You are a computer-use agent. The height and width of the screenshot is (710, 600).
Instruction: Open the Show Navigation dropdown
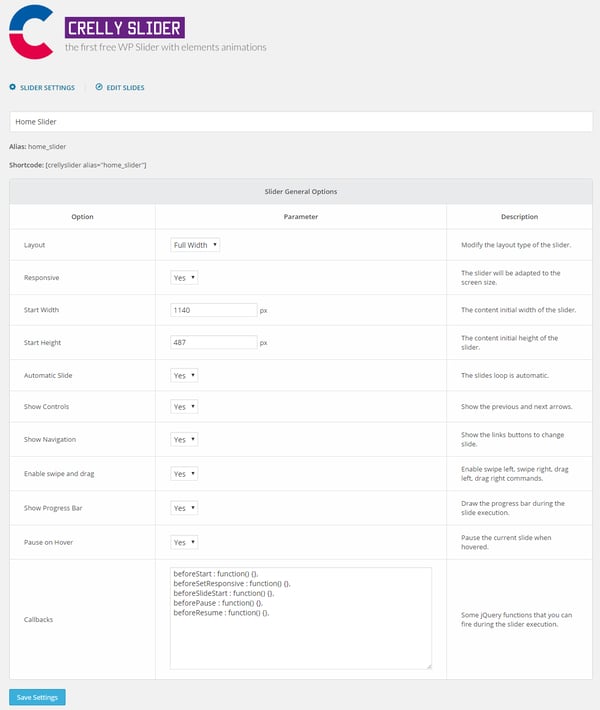tap(184, 439)
